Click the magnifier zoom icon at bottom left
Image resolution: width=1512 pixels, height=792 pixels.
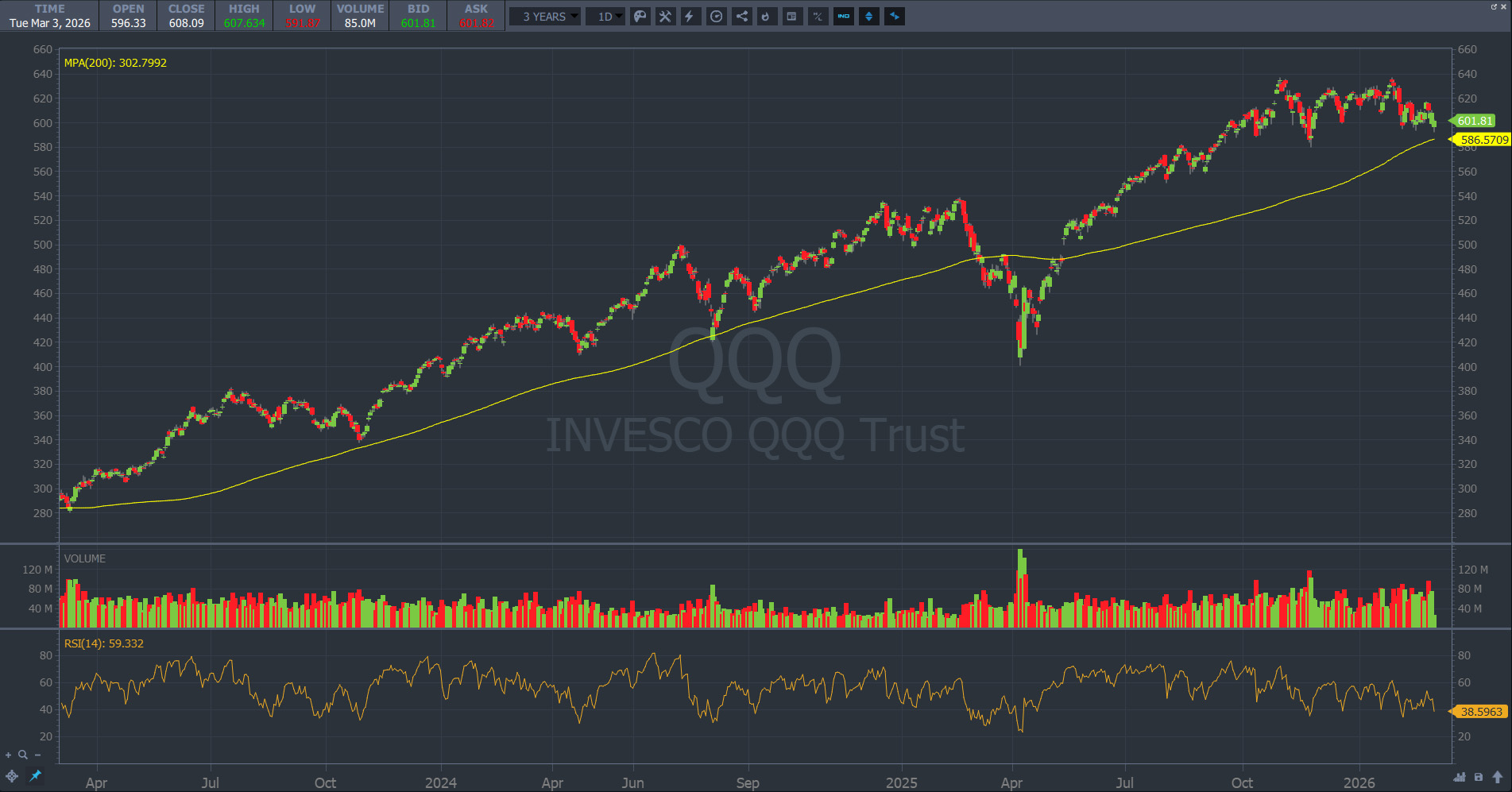23,755
